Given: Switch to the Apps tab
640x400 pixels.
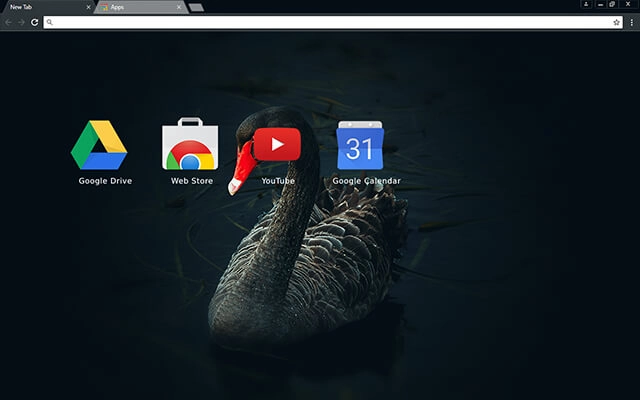Looking at the screenshot, I should pos(141,7).
